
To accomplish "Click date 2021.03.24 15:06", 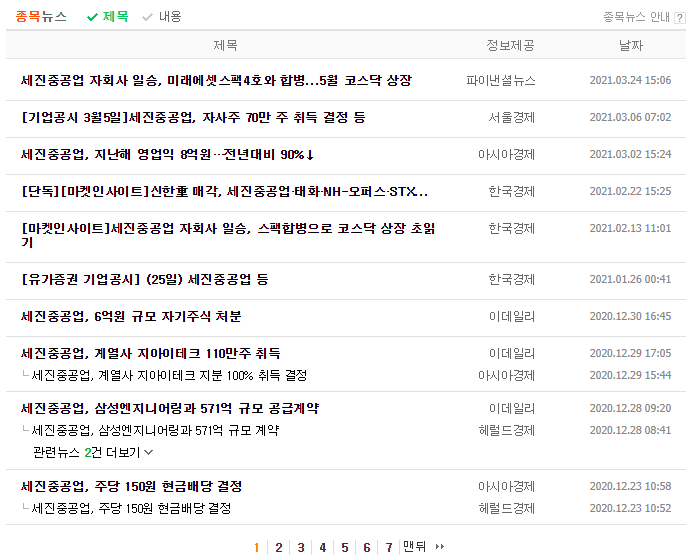I will 630,80.
